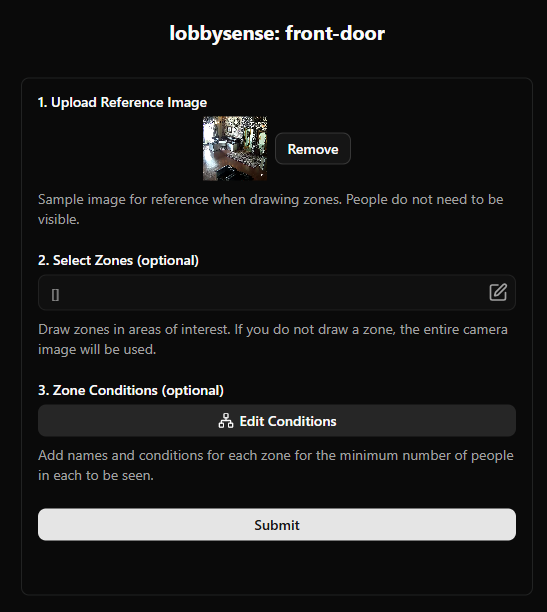Click the word front-door in the title
The height and width of the screenshot is (612, 547).
tap(335, 33)
